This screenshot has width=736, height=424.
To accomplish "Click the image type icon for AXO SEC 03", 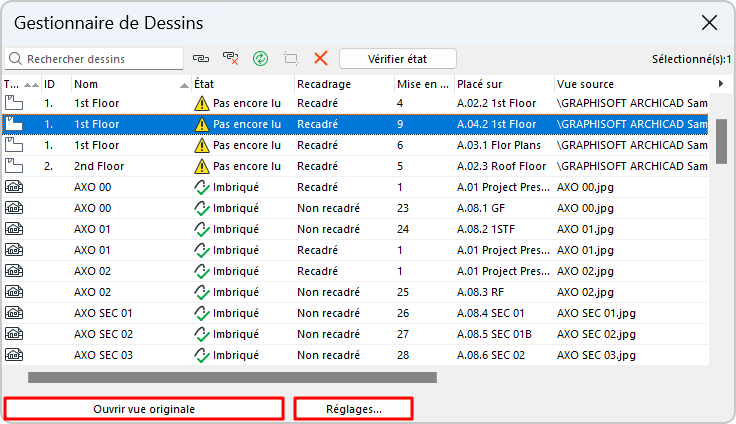I will tap(14, 355).
